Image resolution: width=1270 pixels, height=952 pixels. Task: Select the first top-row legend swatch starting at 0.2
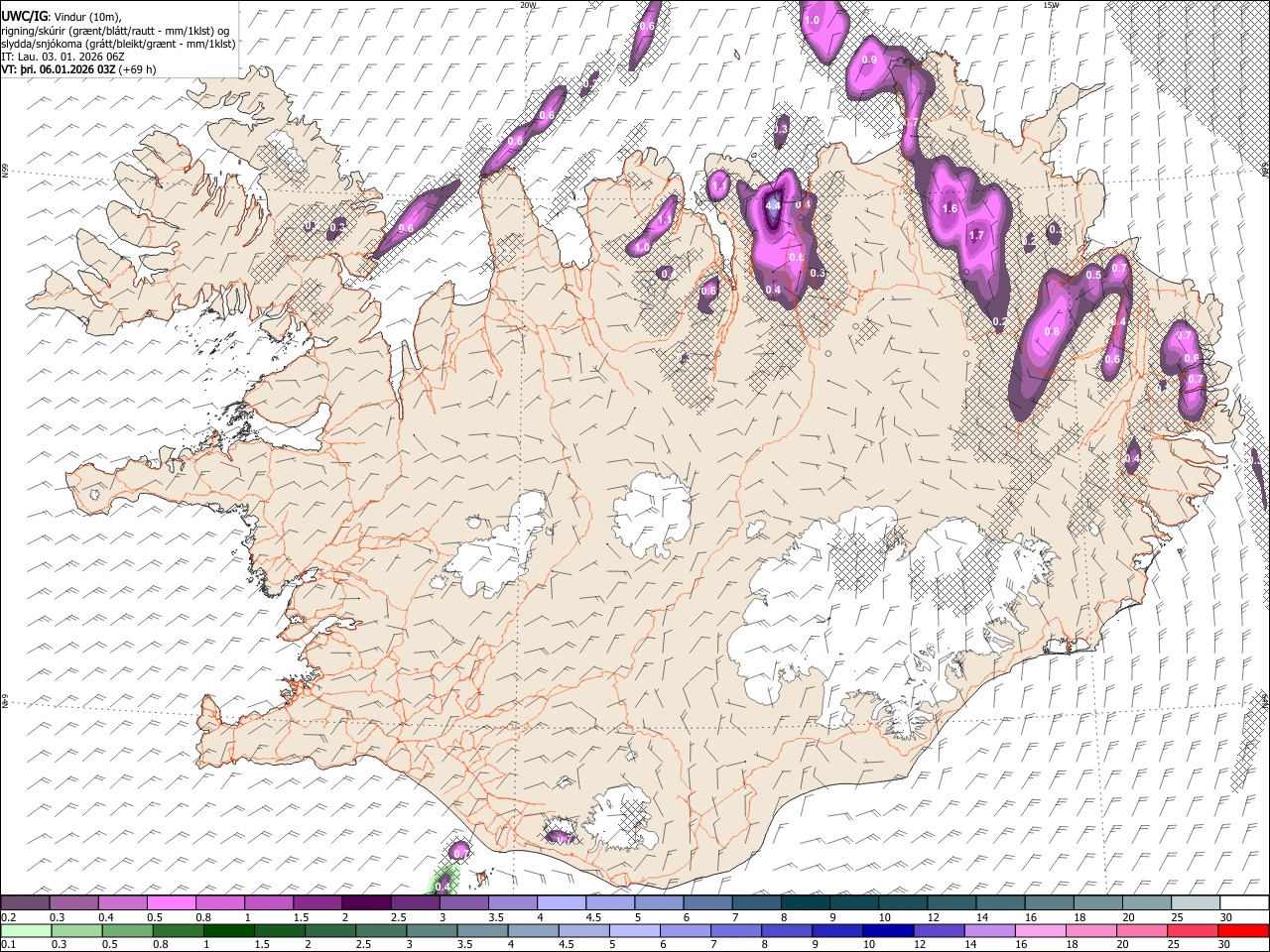[25, 903]
